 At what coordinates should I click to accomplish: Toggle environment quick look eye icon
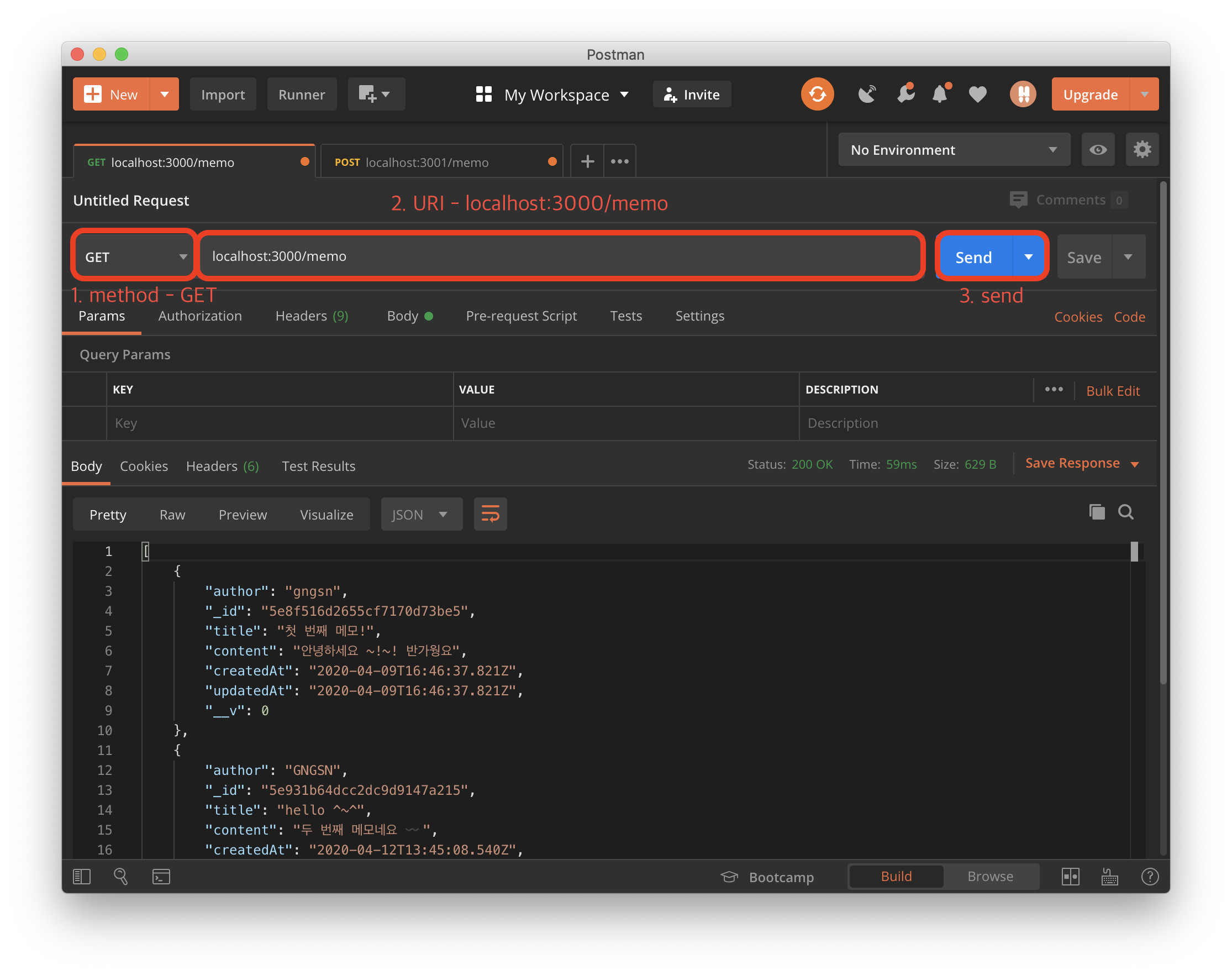point(1097,150)
